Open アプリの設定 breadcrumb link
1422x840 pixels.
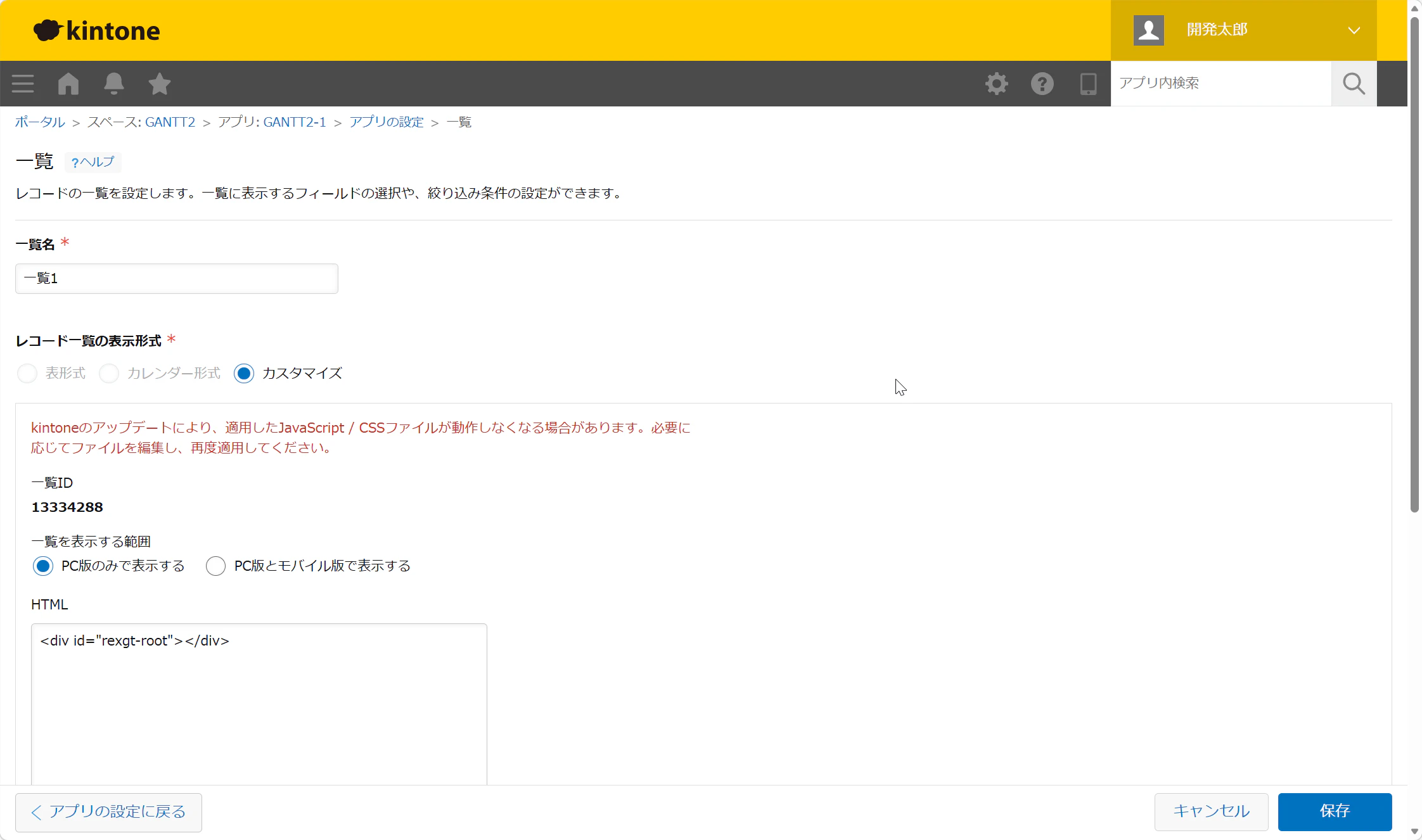coord(386,122)
